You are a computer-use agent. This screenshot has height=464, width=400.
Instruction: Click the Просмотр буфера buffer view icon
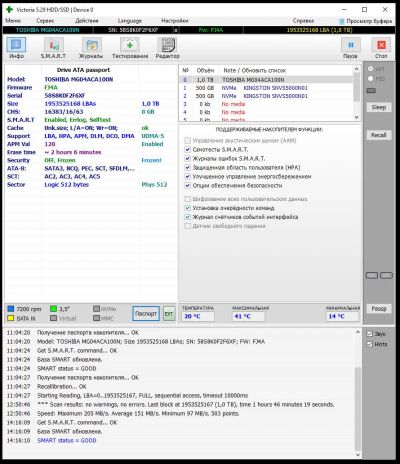tap(342, 21)
